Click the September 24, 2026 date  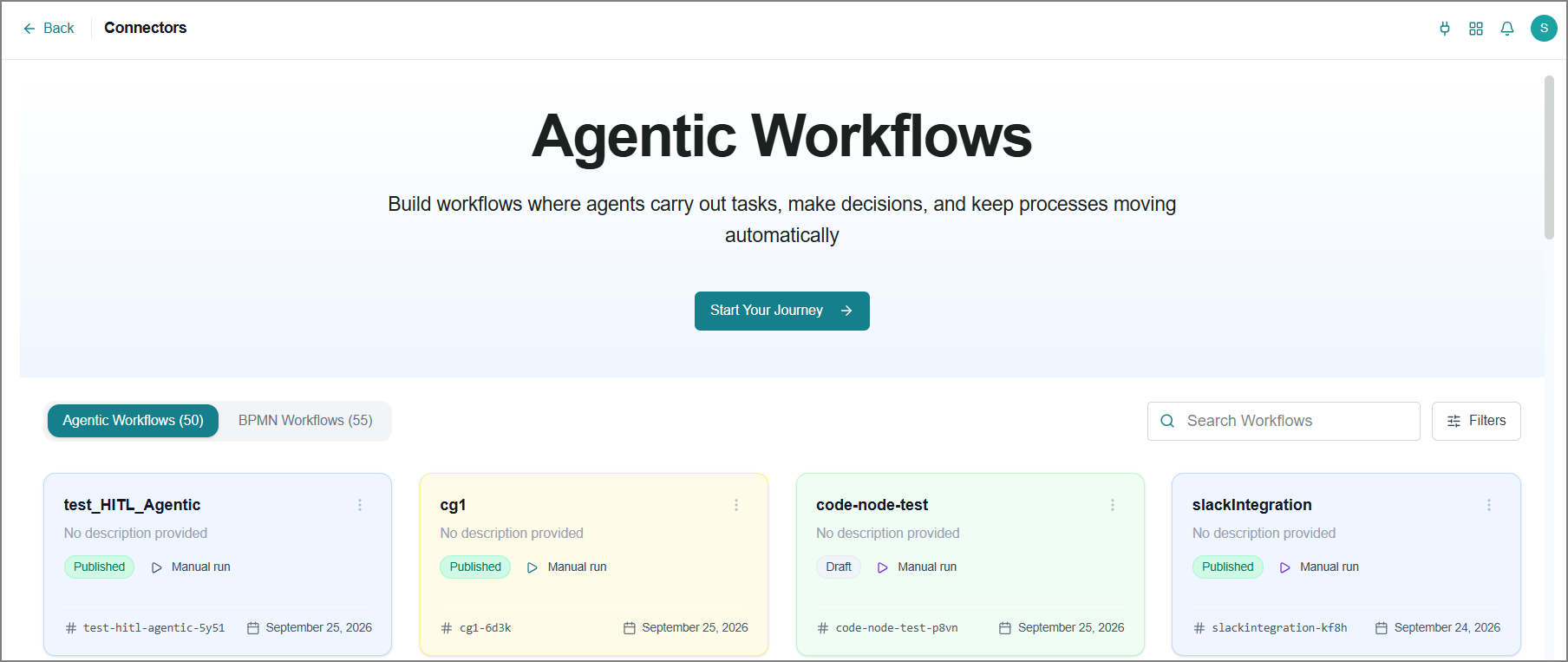(1447, 628)
